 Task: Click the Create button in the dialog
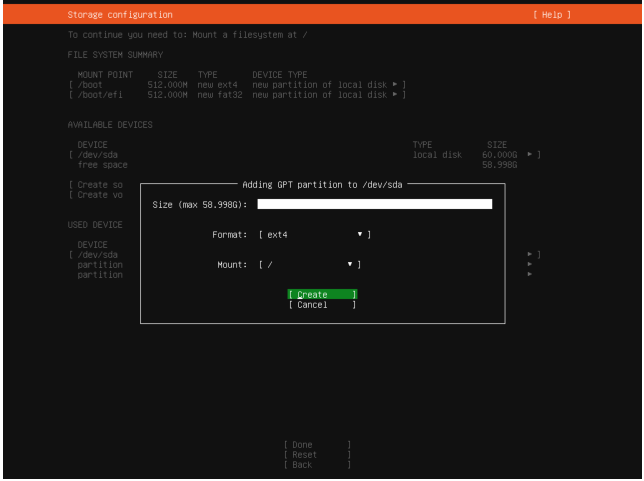321,294
